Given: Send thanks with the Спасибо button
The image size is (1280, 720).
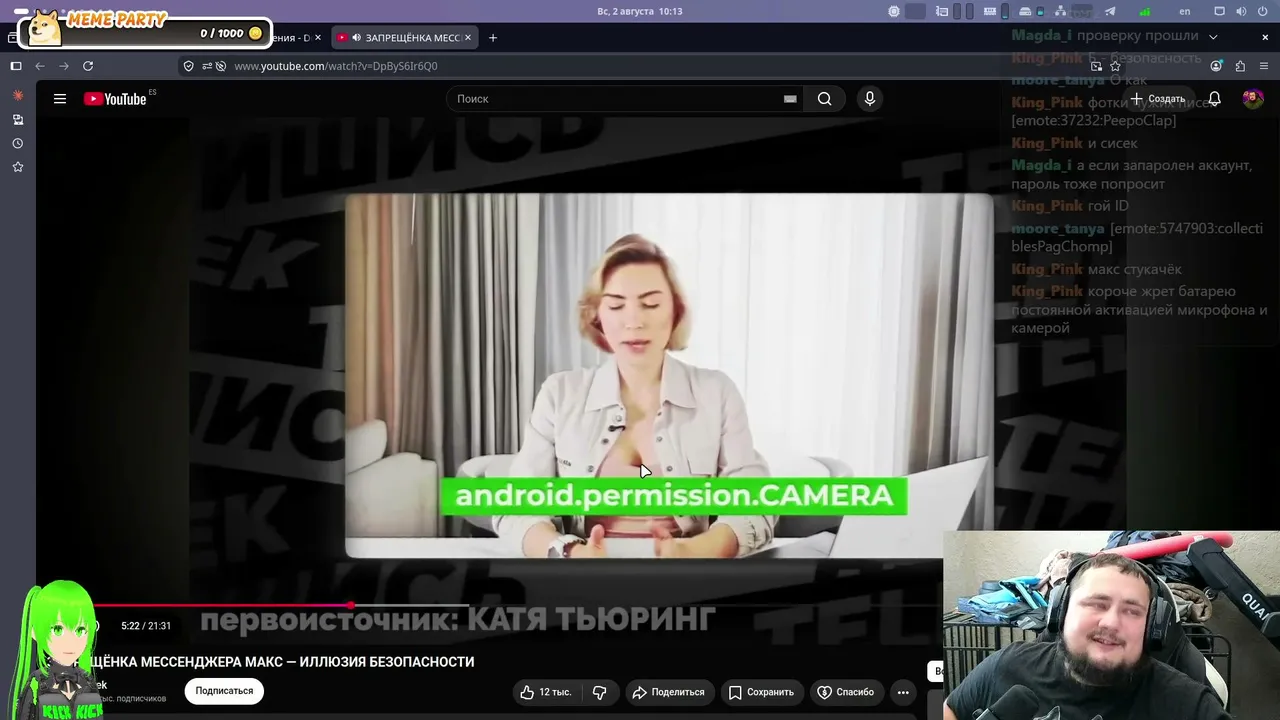Looking at the screenshot, I should tap(846, 692).
